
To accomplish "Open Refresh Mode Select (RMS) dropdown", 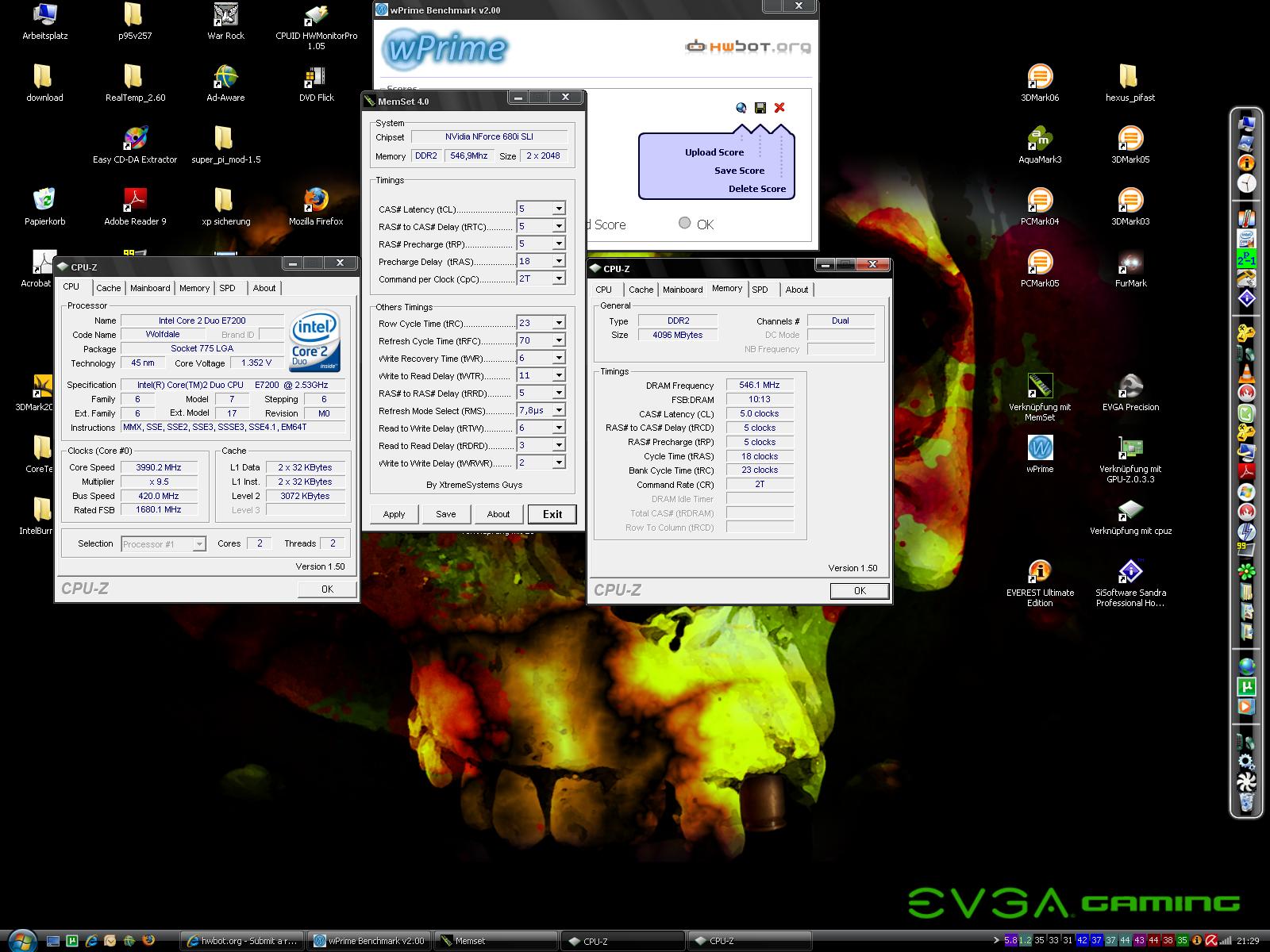I will point(559,410).
